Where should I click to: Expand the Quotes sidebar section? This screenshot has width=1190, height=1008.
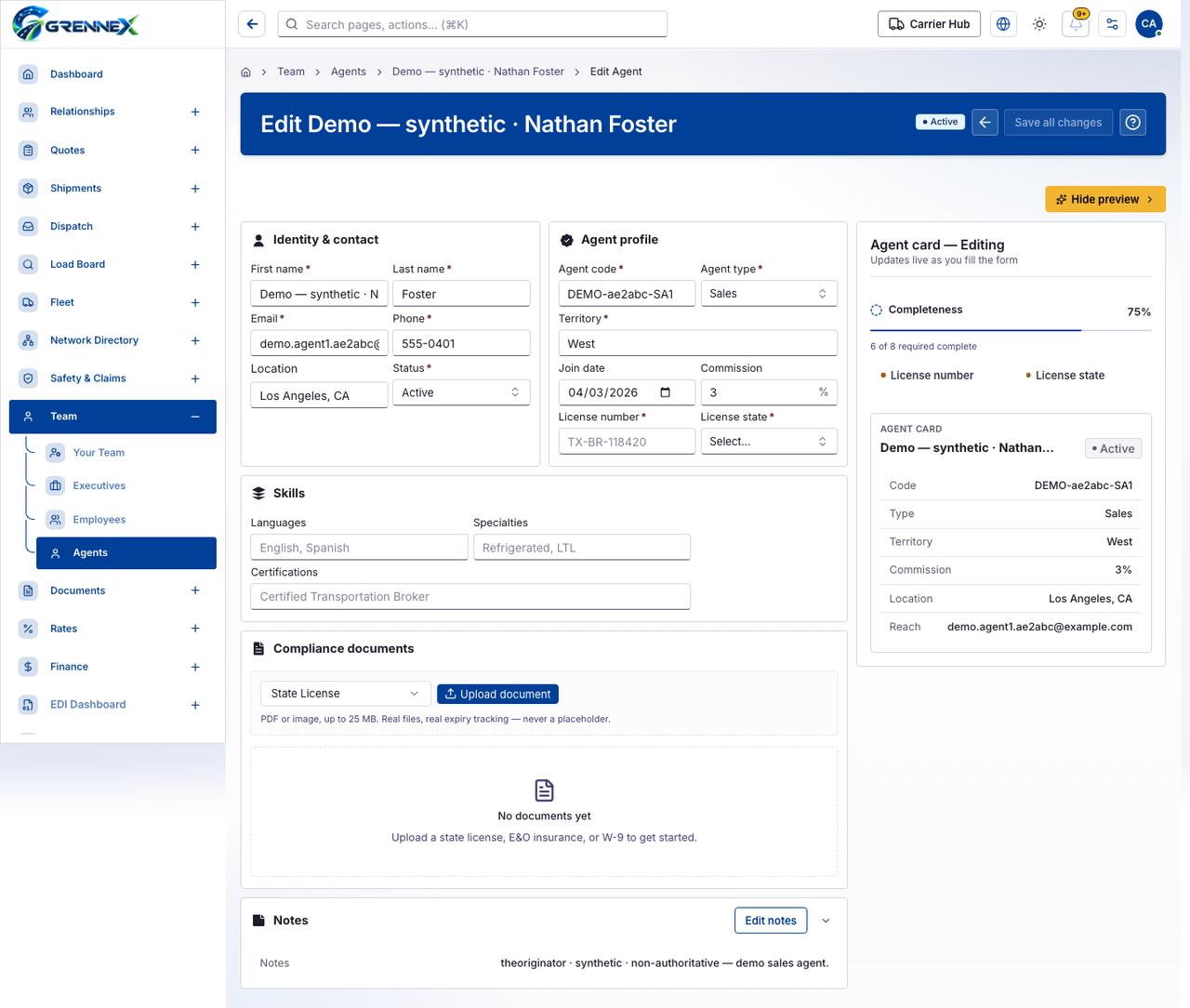(x=195, y=150)
